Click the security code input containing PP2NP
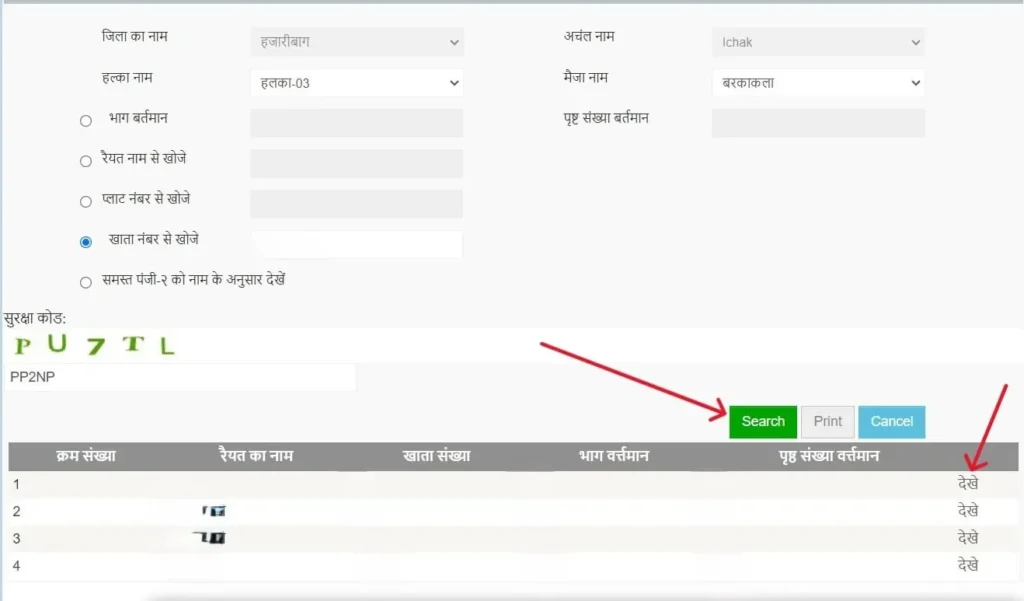 coord(180,378)
